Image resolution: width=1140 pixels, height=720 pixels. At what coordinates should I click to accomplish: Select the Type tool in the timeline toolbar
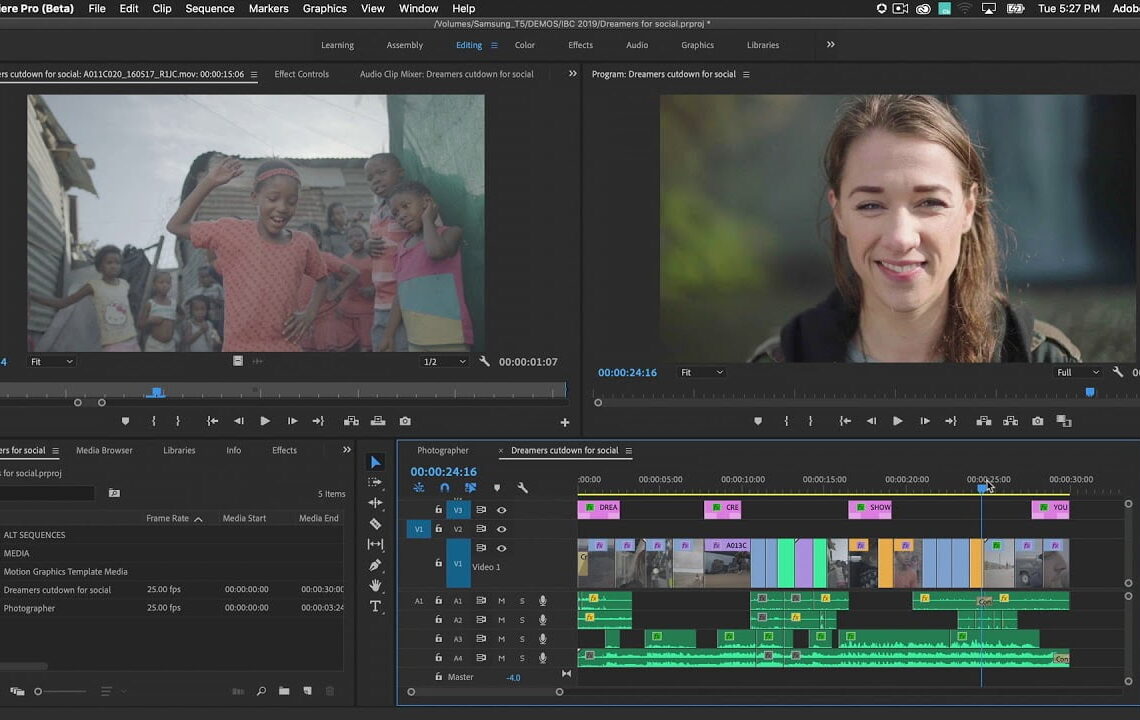coord(376,606)
